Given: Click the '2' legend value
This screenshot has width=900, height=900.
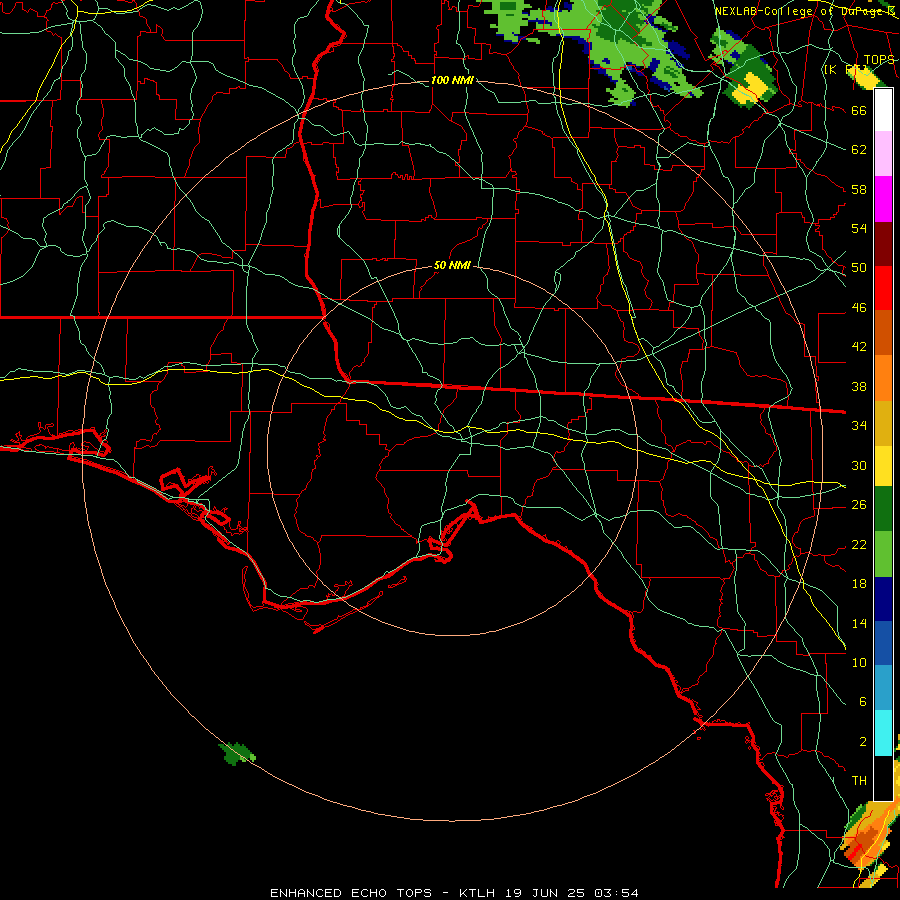Looking at the screenshot, I should tap(862, 742).
